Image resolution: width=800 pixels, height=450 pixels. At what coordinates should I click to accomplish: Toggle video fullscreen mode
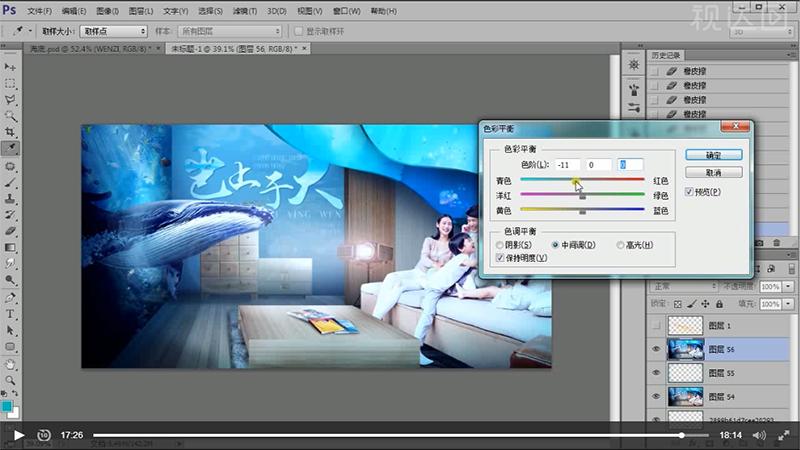(x=784, y=435)
